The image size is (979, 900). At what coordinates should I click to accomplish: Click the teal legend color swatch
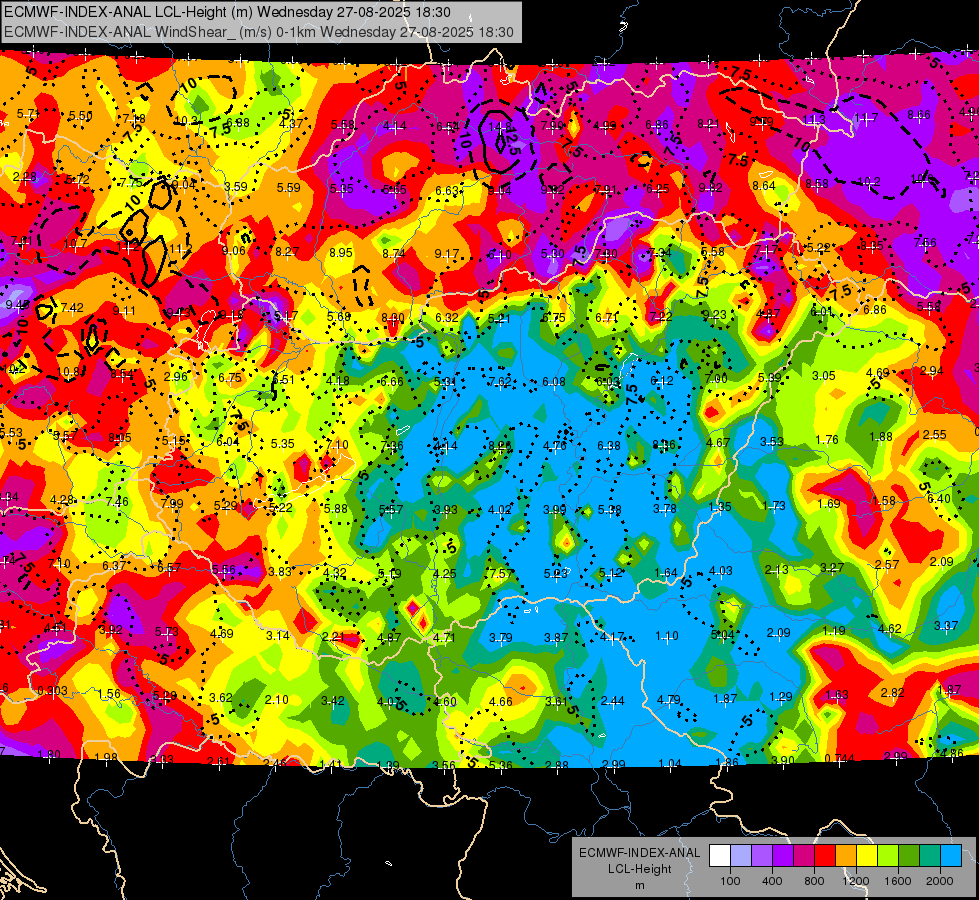(x=930, y=855)
